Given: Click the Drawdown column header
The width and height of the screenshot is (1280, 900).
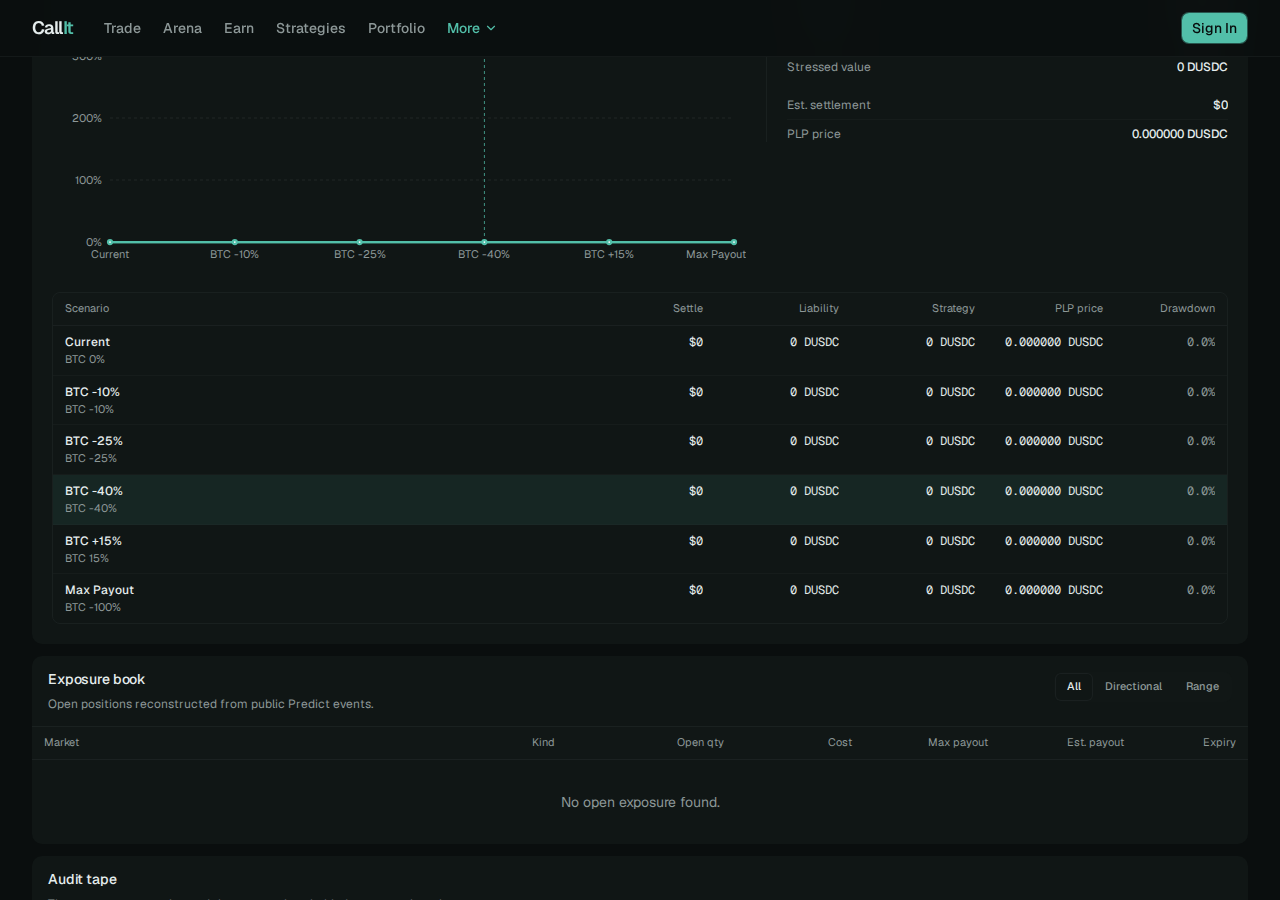Looking at the screenshot, I should 1187,308.
